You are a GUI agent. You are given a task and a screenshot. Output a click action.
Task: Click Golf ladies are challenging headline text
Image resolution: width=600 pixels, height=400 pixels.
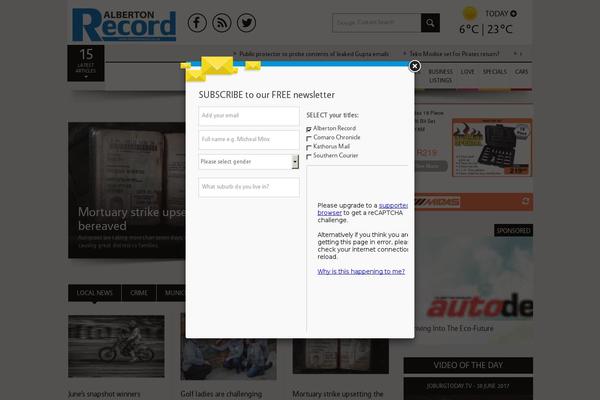click(221, 394)
